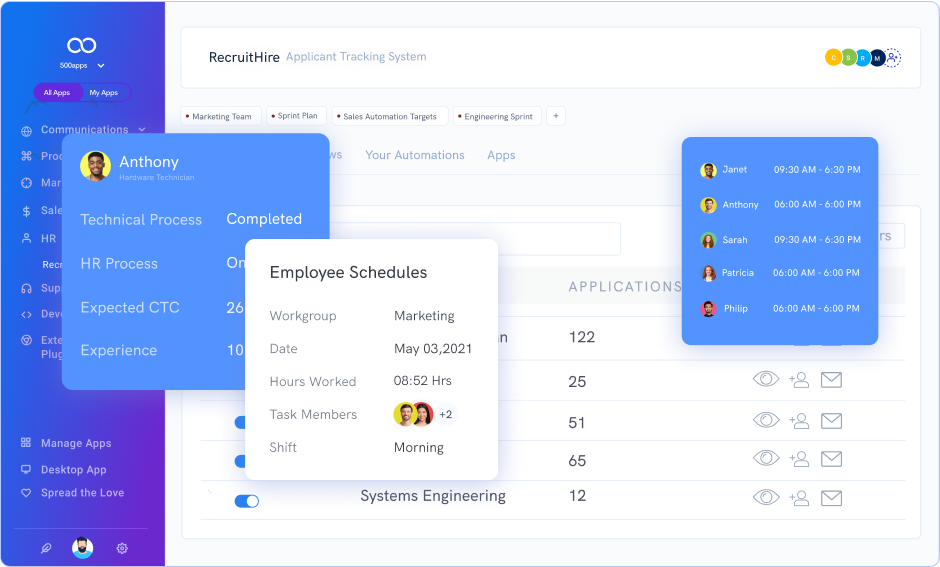Add candidate to Systems Engineering job
The image size is (940, 567).
point(799,498)
